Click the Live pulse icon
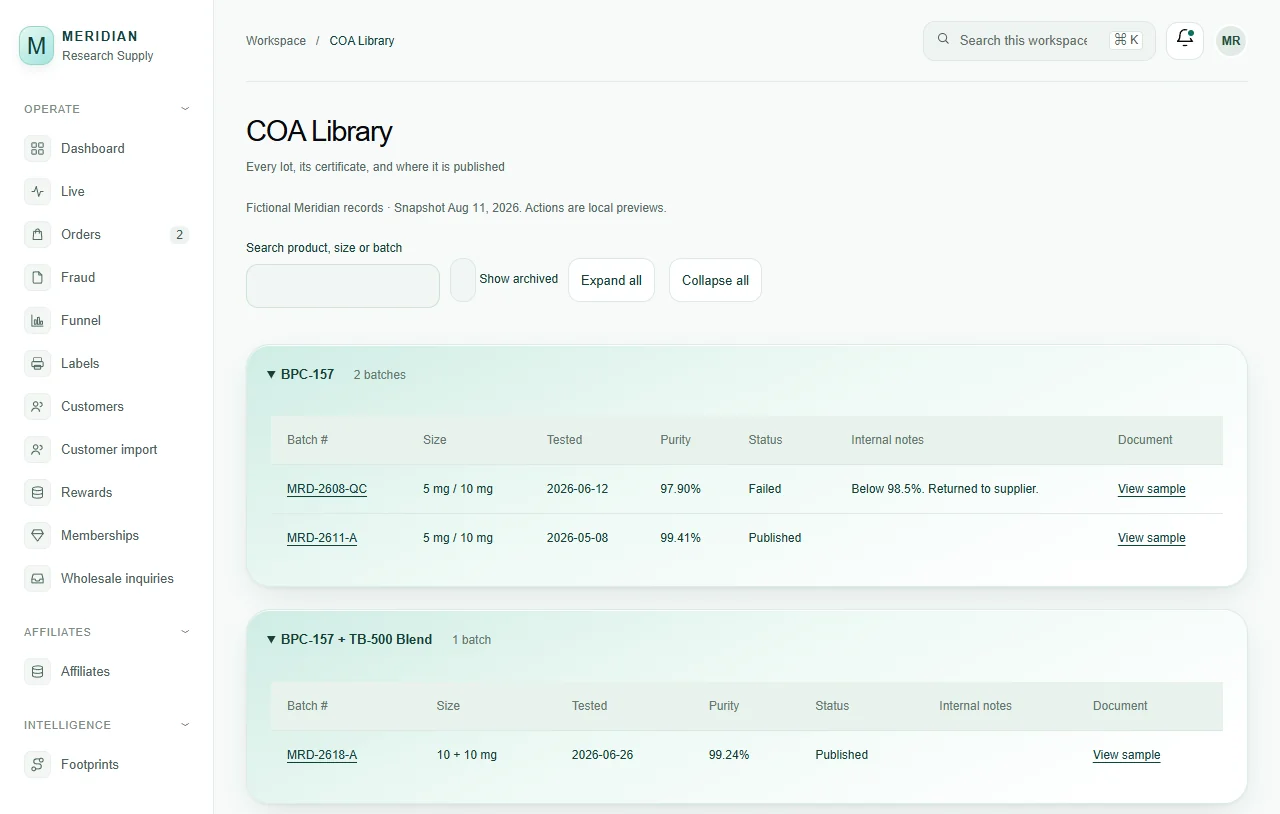Screen dimensions: 1280x814 tap(37, 191)
